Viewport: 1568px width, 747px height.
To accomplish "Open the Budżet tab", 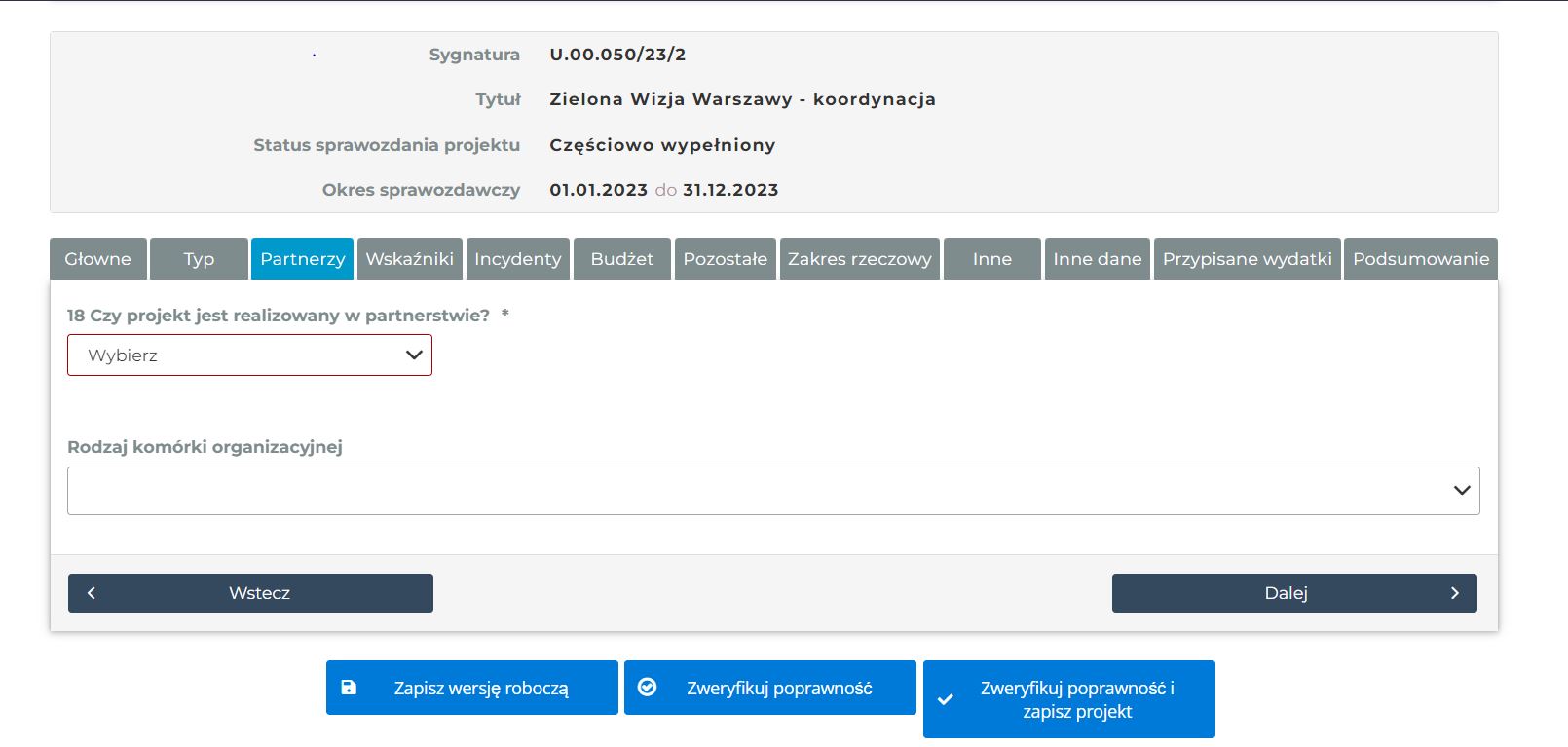I will (622, 259).
